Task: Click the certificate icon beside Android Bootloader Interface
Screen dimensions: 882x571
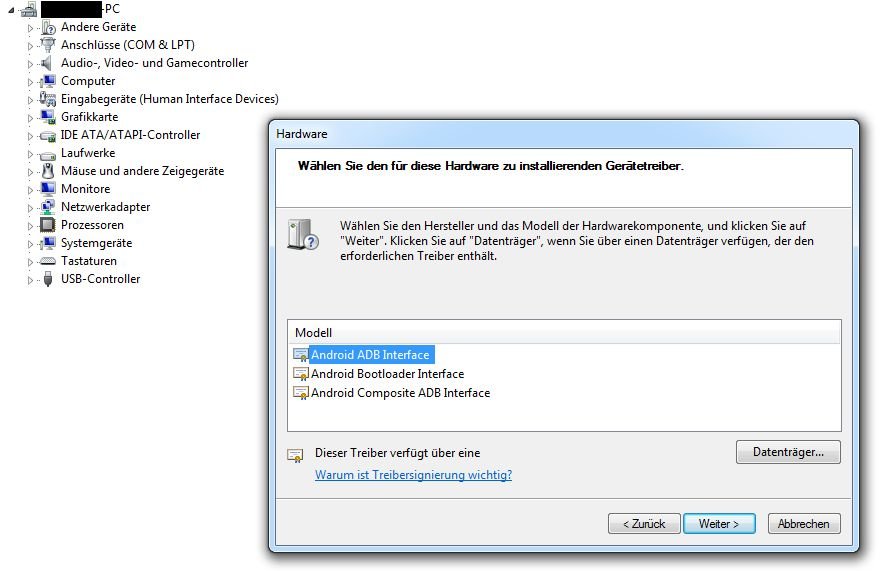Action: 301,374
